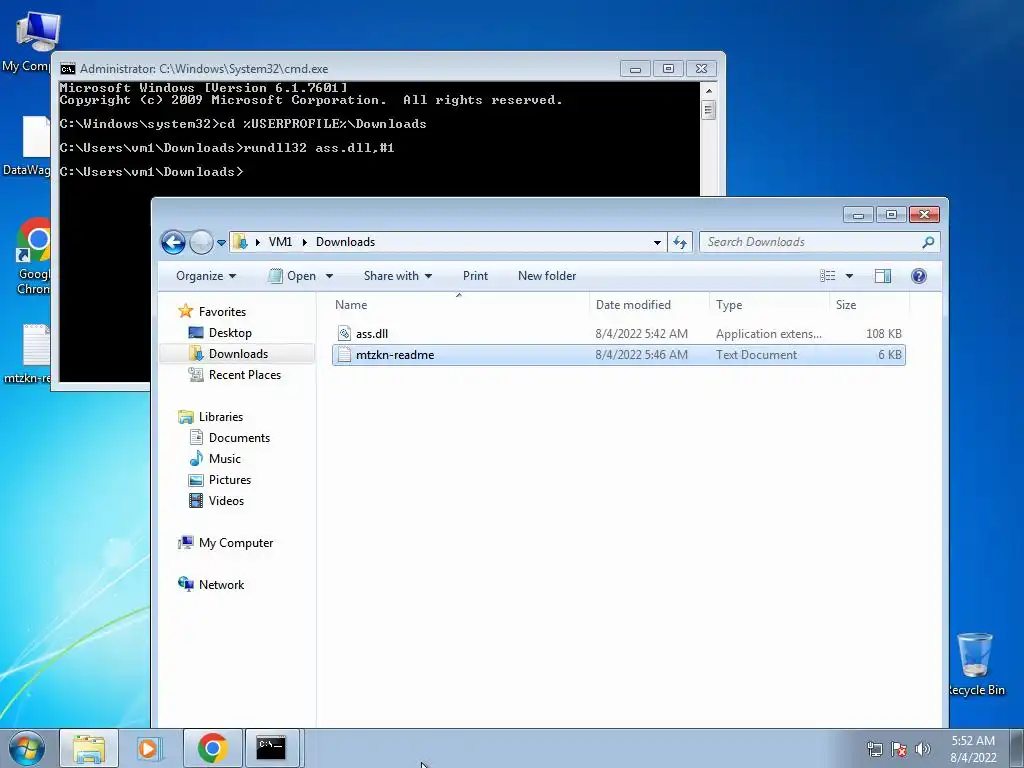Open the view options dropdown arrow
The image size is (1024, 768).
tap(849, 276)
